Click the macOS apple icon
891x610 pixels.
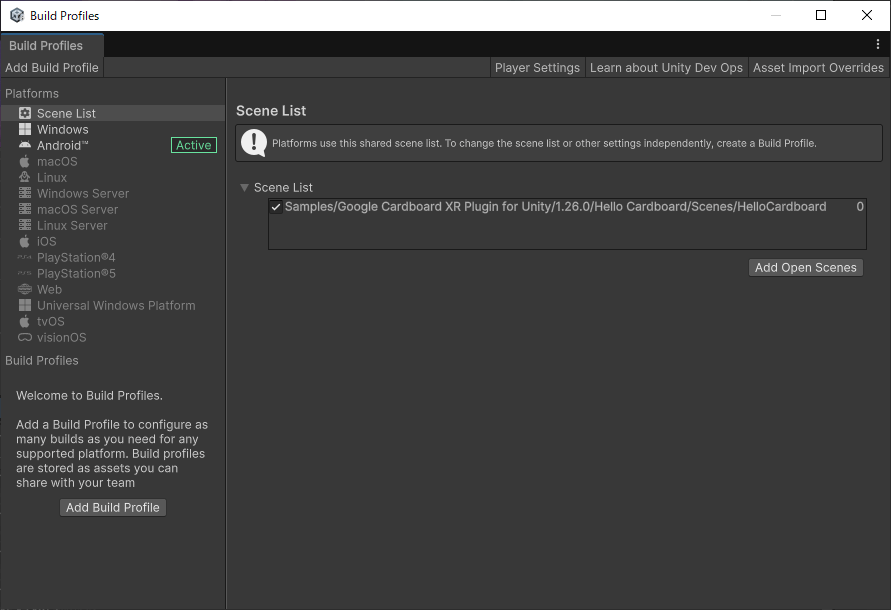point(25,161)
